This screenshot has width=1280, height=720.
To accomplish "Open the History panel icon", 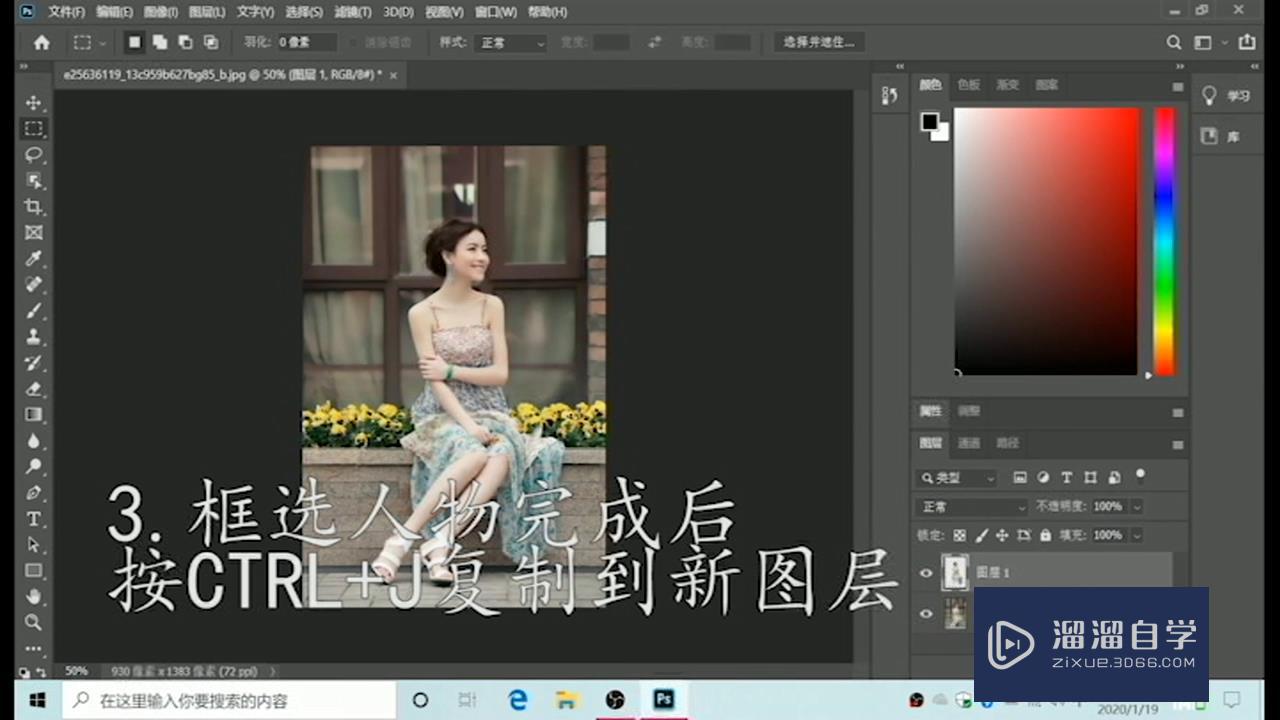I will click(890, 96).
